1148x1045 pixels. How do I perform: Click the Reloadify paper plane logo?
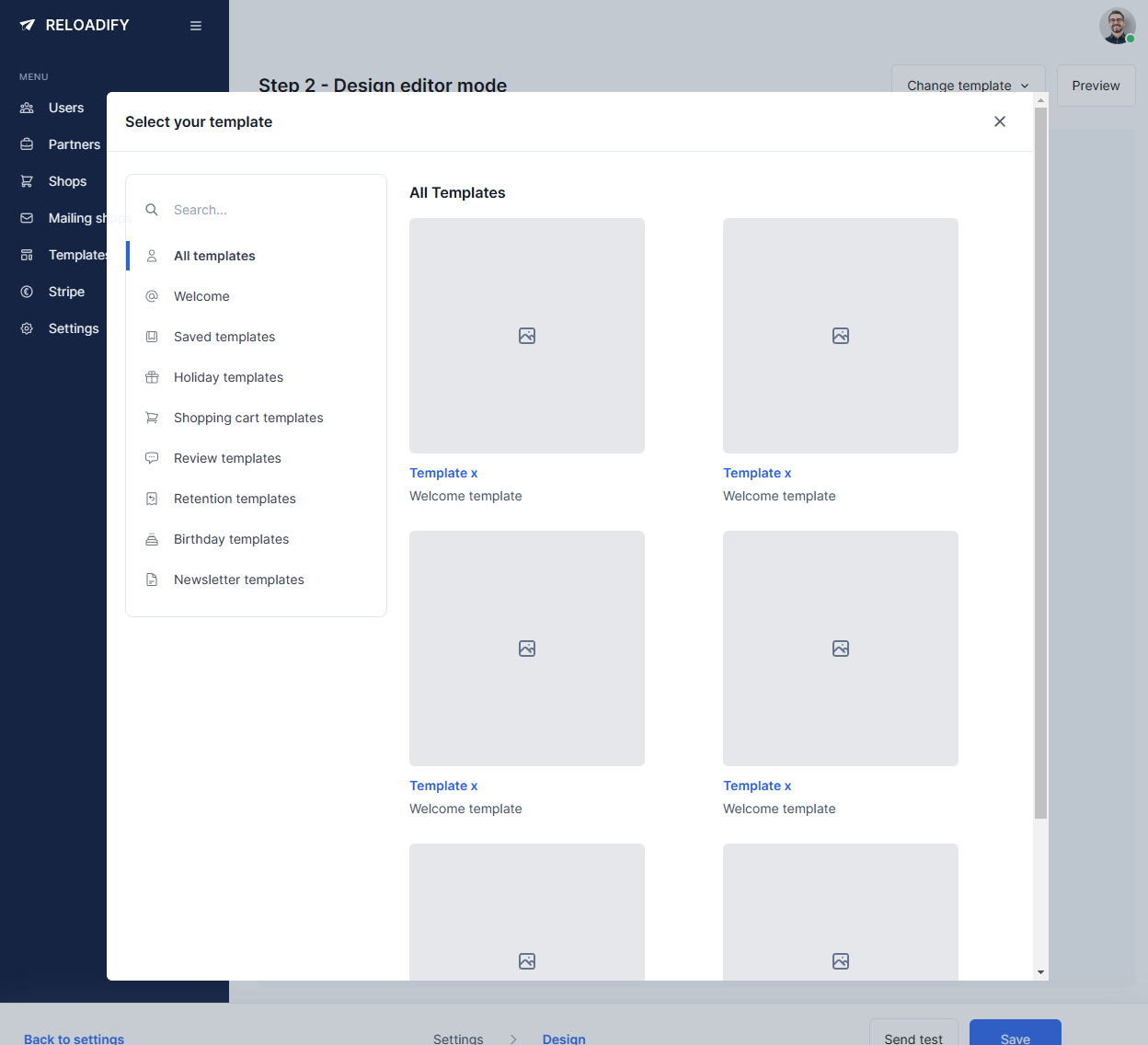click(x=26, y=25)
